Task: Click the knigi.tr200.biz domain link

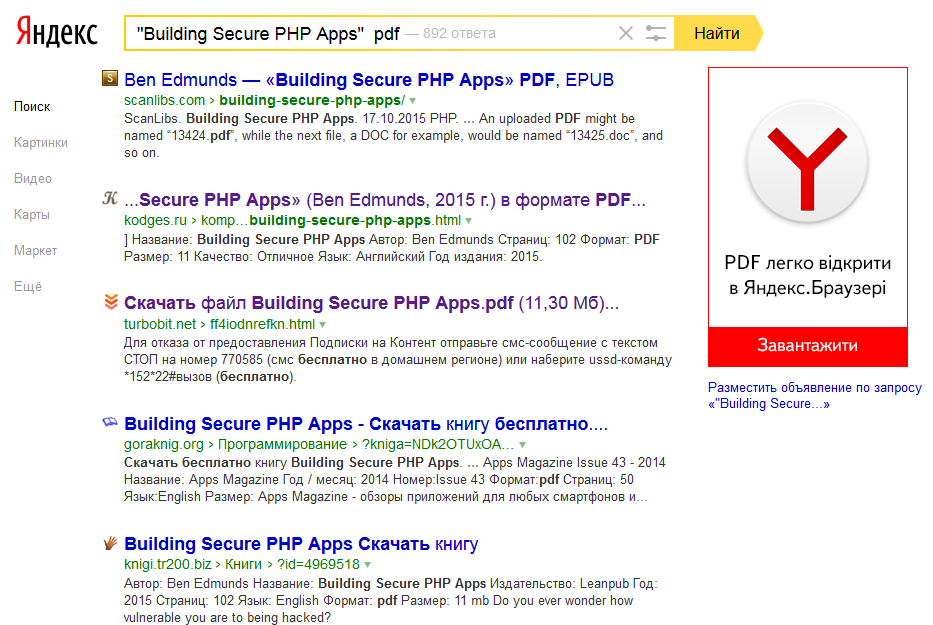Action: pos(167,564)
